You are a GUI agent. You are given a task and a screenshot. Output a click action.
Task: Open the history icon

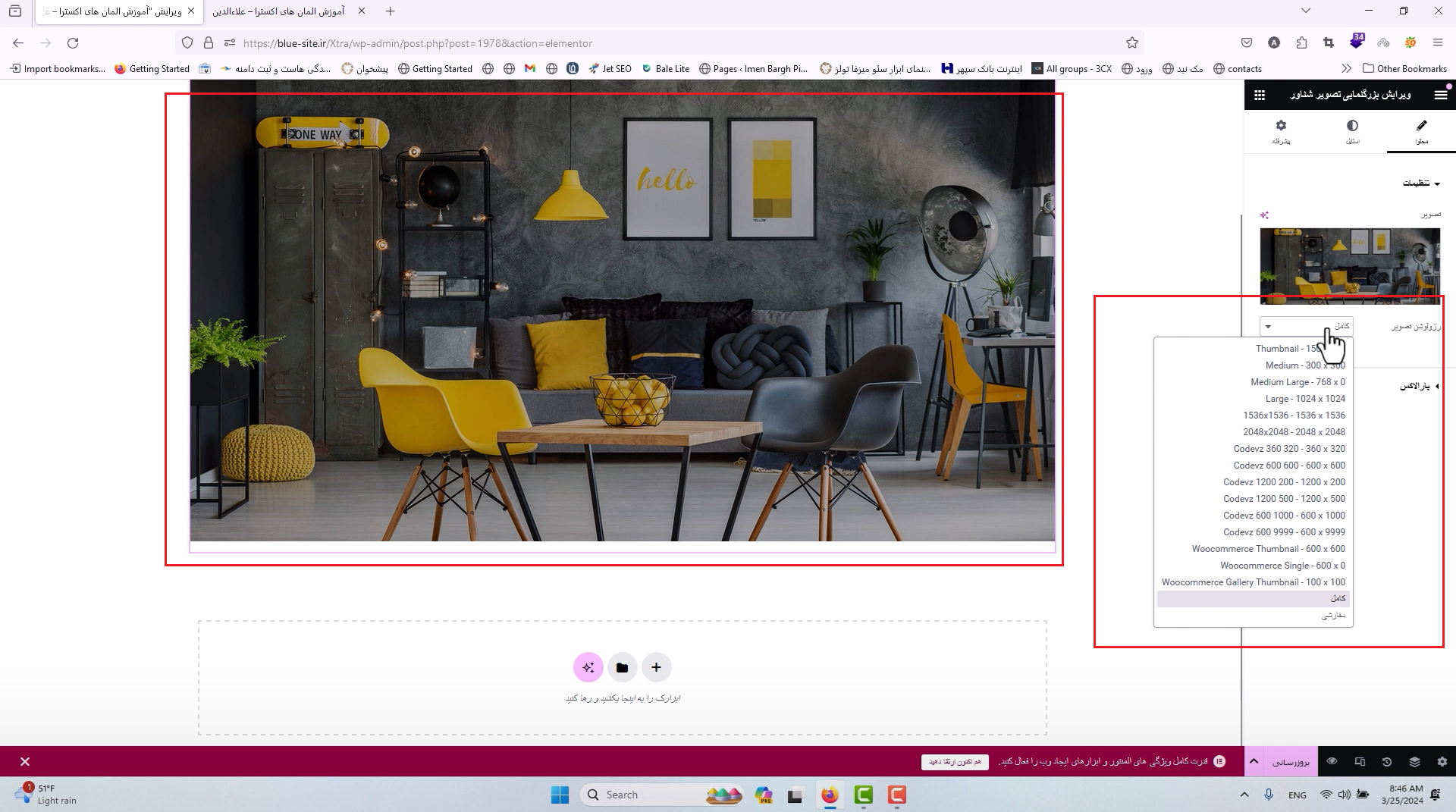1387,761
